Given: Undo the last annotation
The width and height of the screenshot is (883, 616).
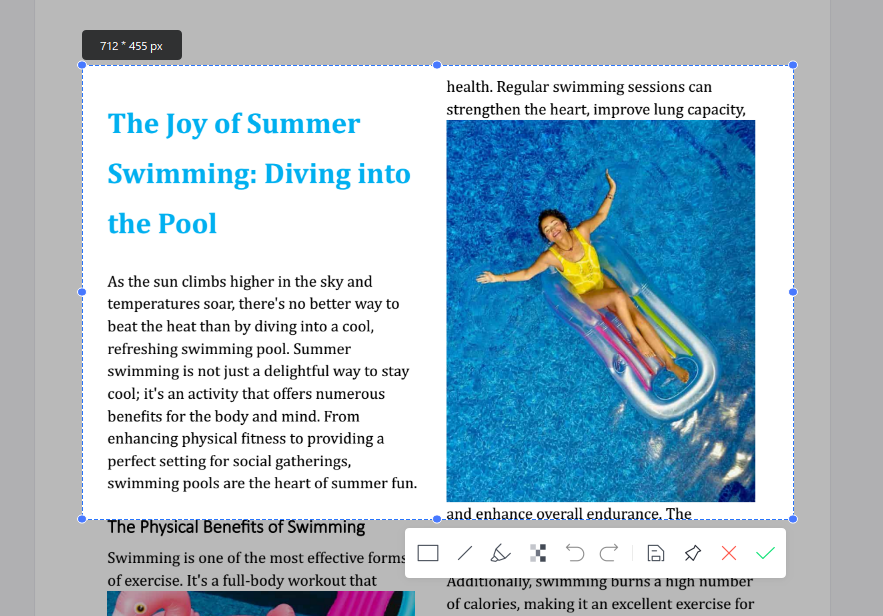Looking at the screenshot, I should [575, 553].
